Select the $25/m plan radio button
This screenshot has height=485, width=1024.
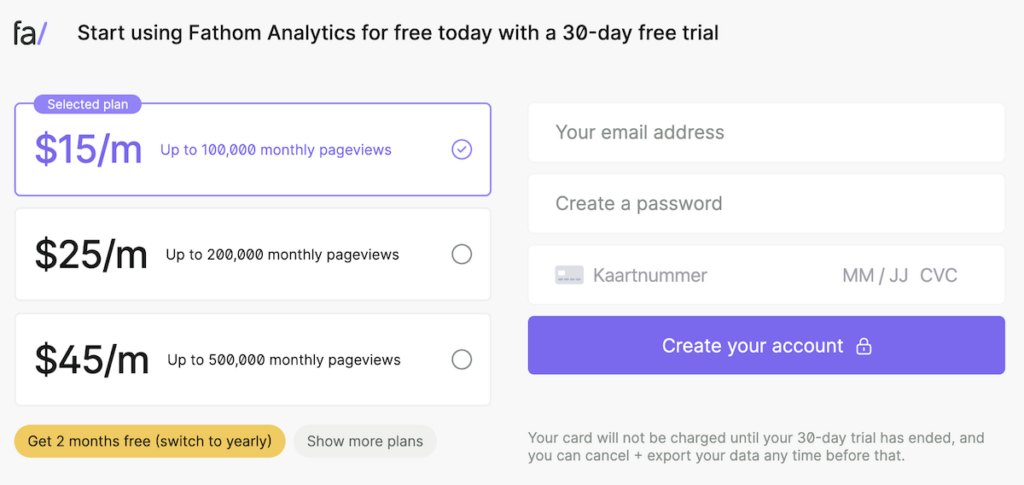coord(461,254)
